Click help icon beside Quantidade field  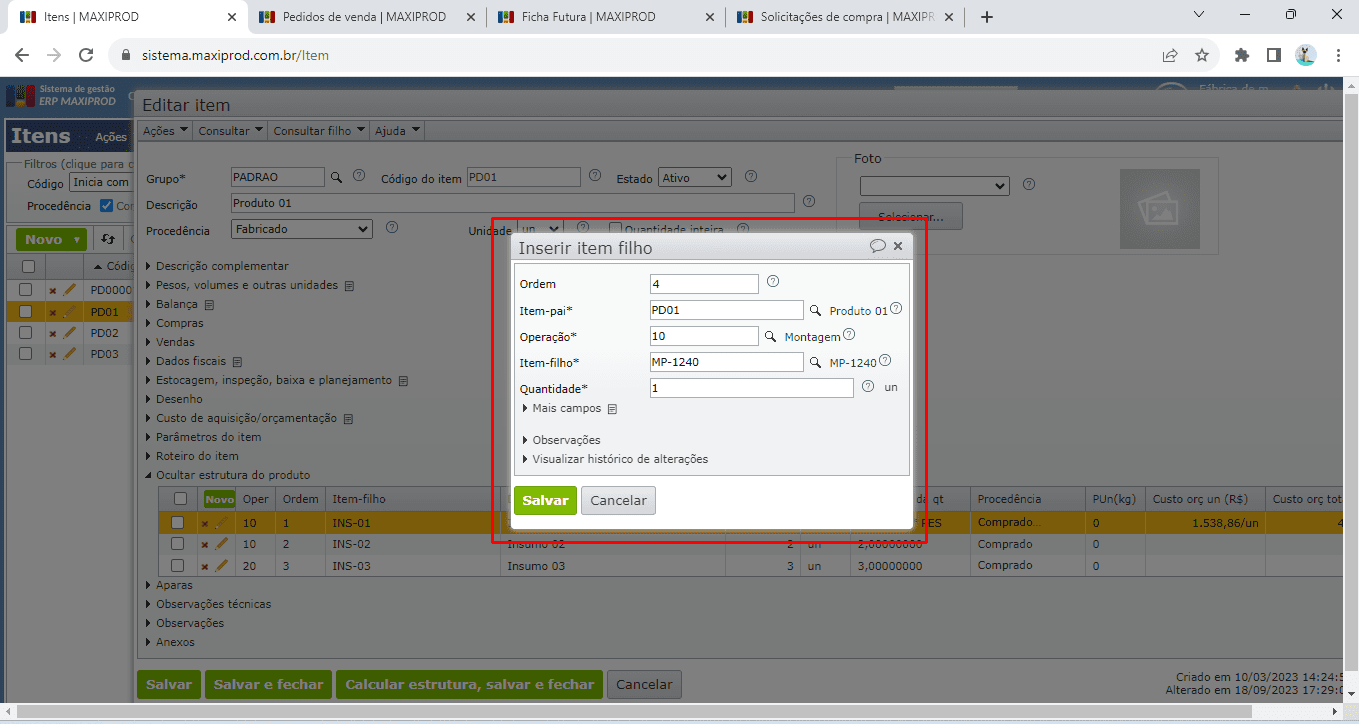pos(867,387)
